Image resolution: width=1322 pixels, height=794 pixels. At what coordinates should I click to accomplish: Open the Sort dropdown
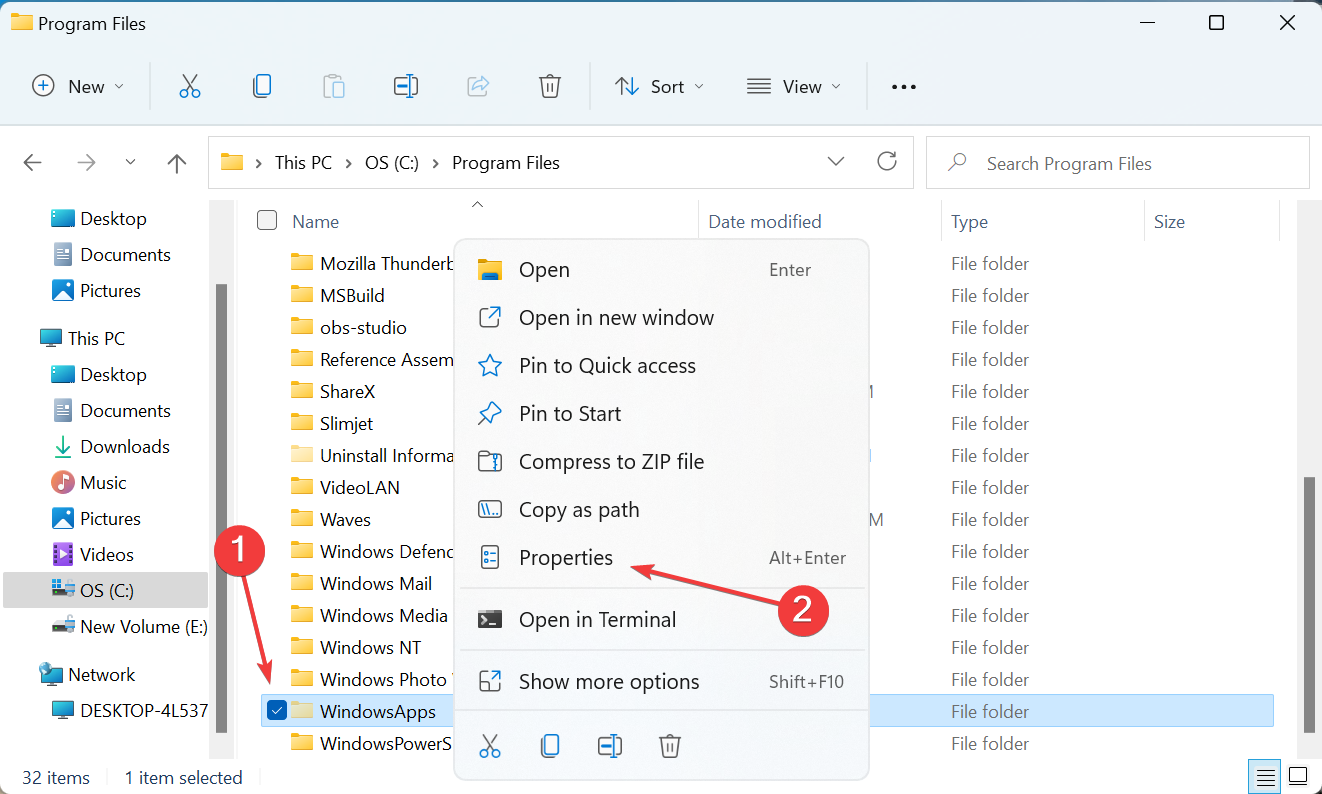tap(660, 87)
